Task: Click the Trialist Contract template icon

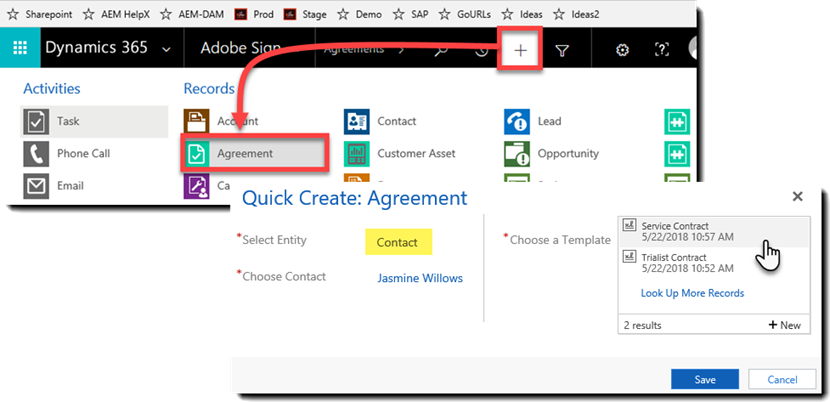Action: 629,257
